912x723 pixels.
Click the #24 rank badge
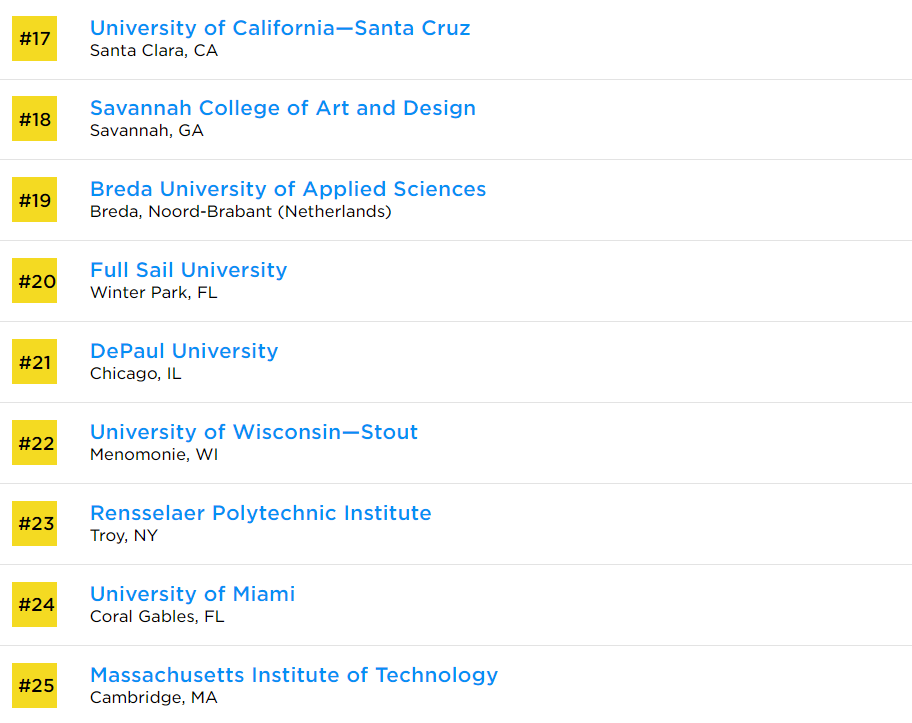click(34, 604)
